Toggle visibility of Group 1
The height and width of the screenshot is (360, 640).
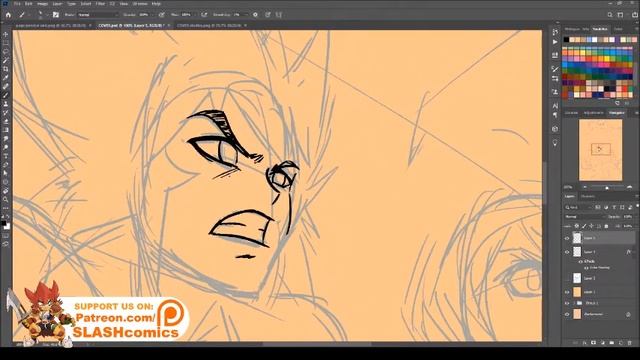[x=567, y=303]
